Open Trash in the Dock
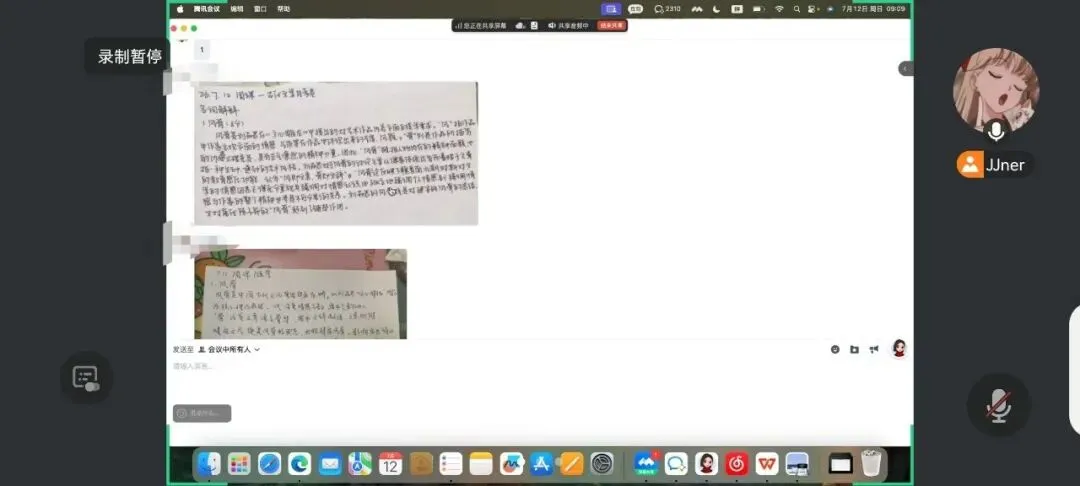Viewport: 1080px width, 486px height. 871,464
